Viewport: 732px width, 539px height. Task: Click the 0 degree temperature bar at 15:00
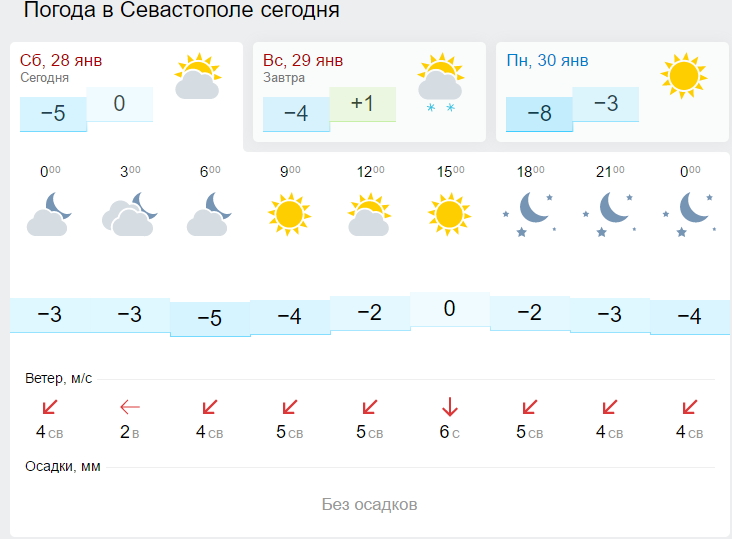450,309
